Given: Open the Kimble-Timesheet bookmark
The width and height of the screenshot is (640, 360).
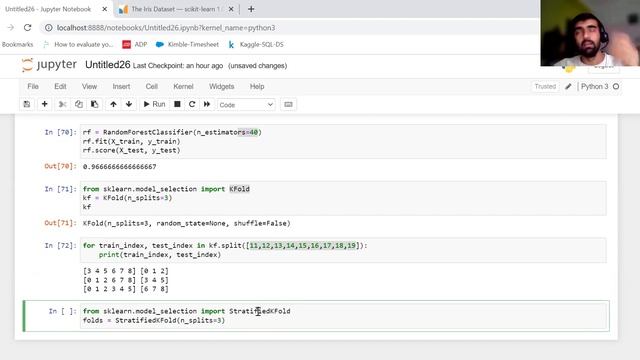Looking at the screenshot, I should tap(187, 44).
